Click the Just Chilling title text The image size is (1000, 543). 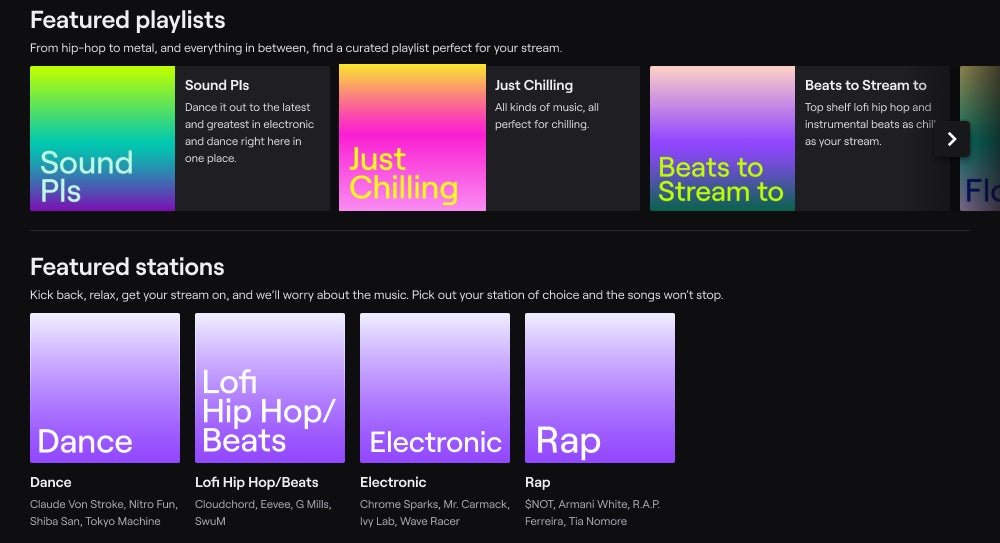coord(534,86)
